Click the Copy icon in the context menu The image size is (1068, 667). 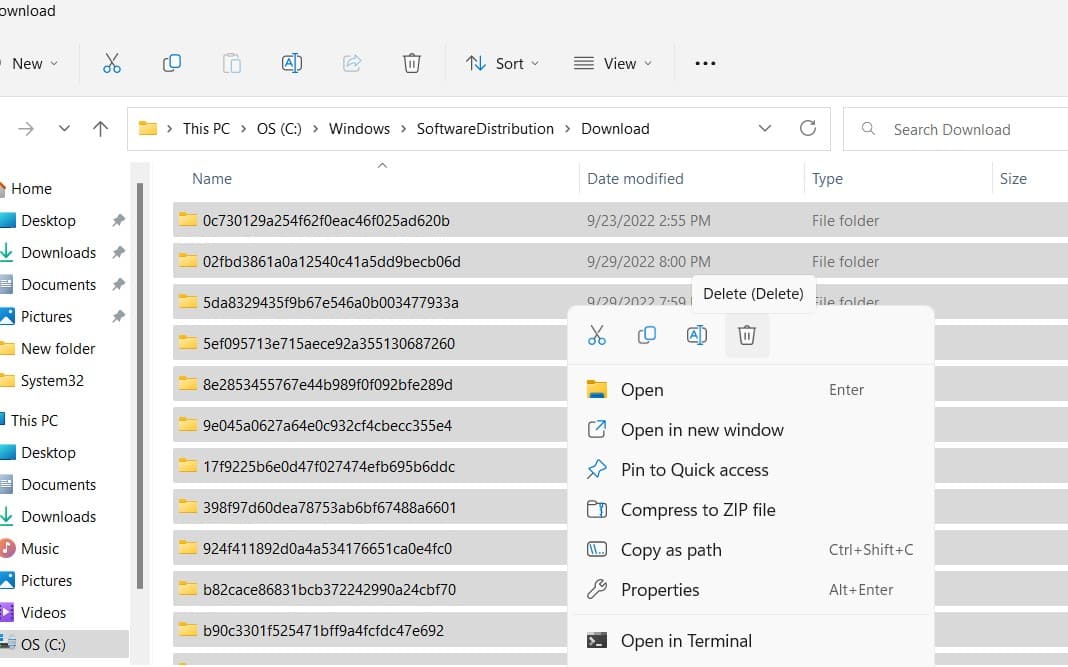click(x=647, y=335)
